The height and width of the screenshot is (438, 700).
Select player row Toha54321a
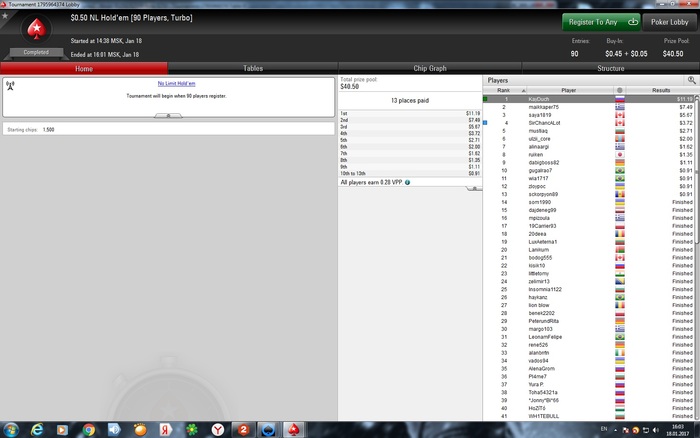588,392
